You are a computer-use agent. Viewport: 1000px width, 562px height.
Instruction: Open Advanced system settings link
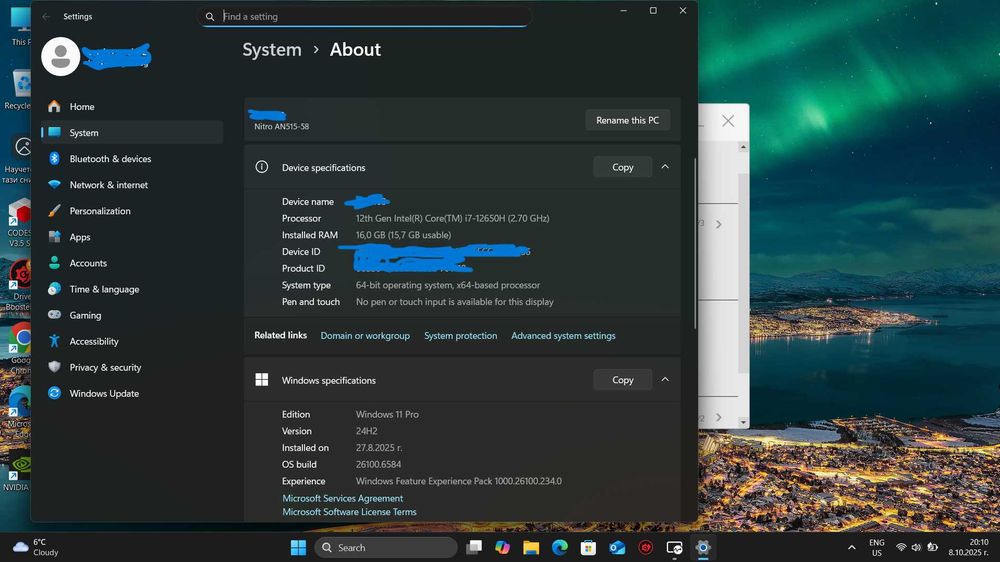coord(563,336)
